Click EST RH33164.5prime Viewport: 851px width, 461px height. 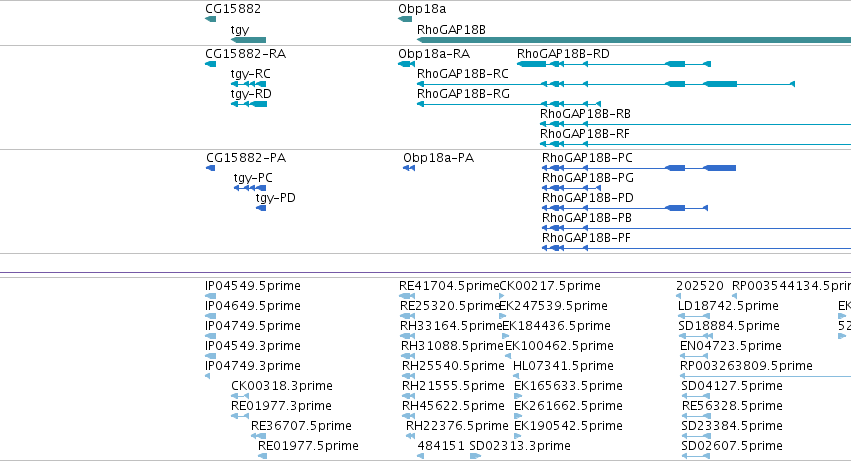(x=451, y=326)
